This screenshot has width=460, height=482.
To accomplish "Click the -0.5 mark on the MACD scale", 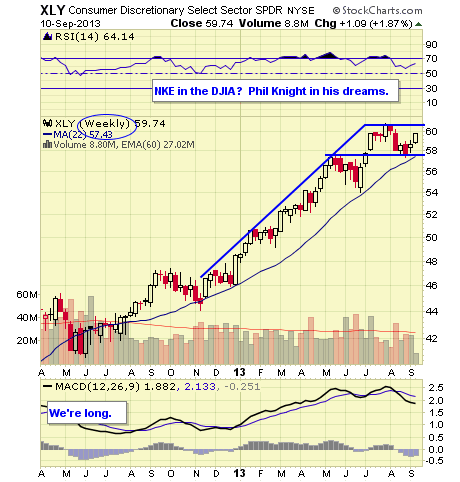I will tap(434, 461).
